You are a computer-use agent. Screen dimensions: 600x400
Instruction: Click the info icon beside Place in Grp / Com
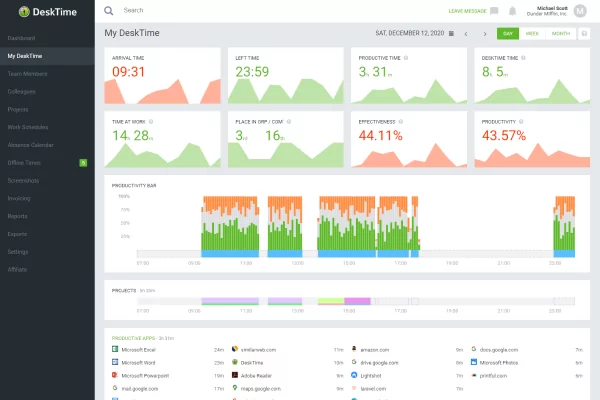click(x=289, y=122)
